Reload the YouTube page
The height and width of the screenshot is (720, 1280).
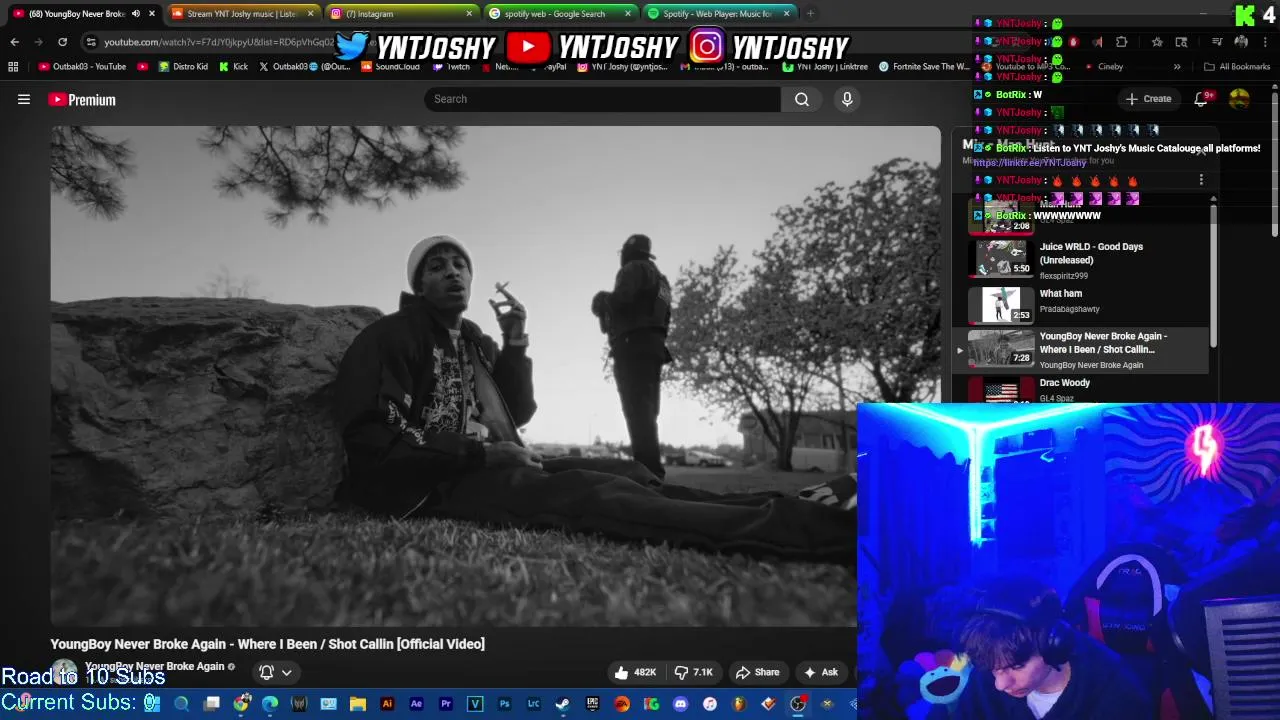[62, 42]
